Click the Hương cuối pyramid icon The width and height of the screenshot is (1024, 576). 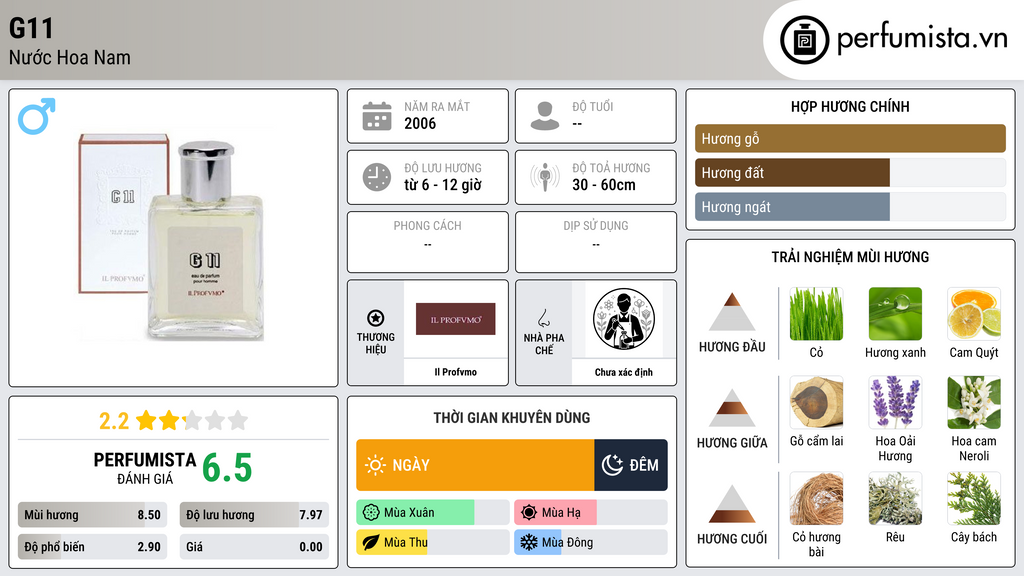pos(731,504)
